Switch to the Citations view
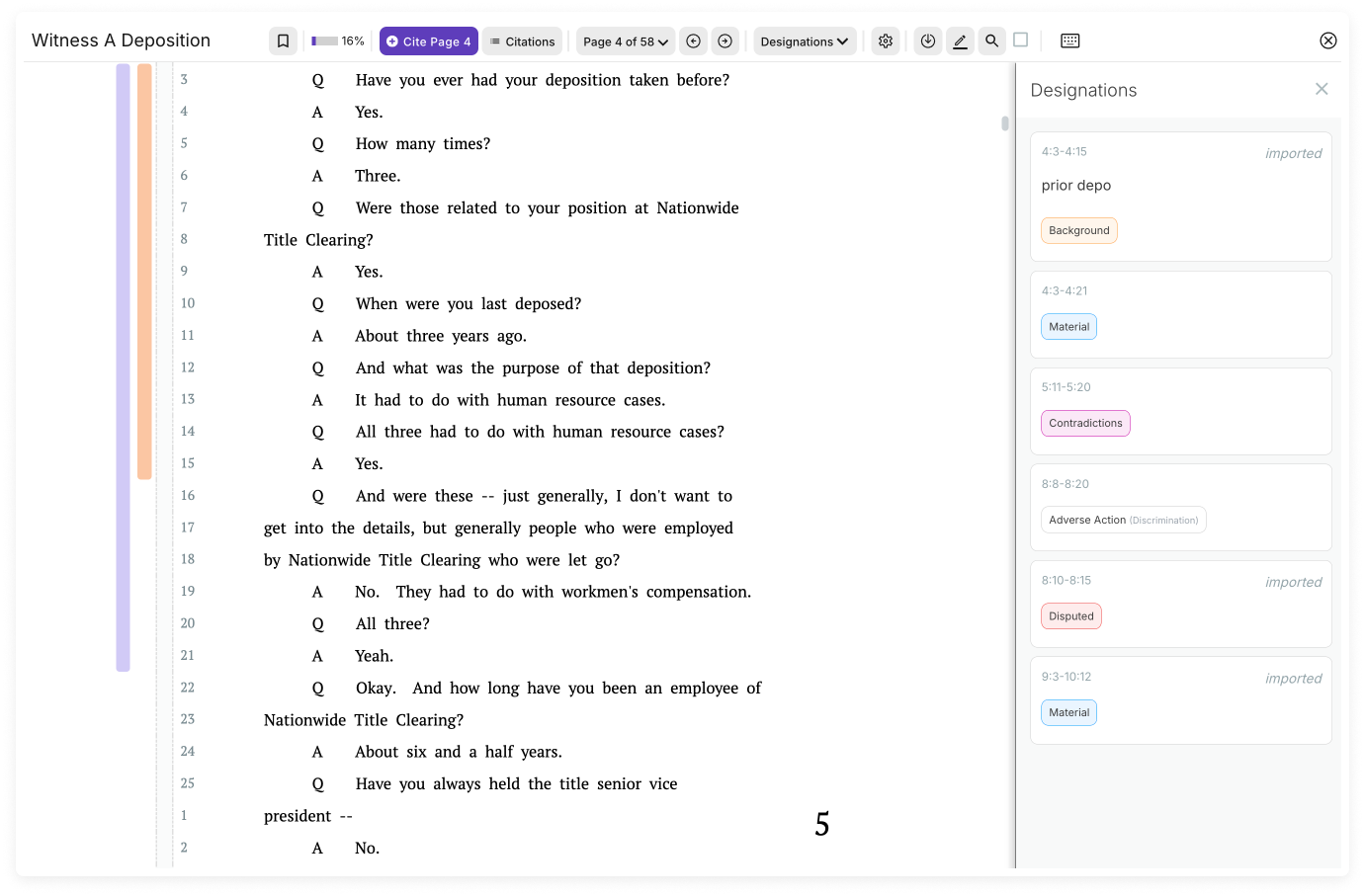Viewport: 1365px width, 896px height. coord(522,41)
